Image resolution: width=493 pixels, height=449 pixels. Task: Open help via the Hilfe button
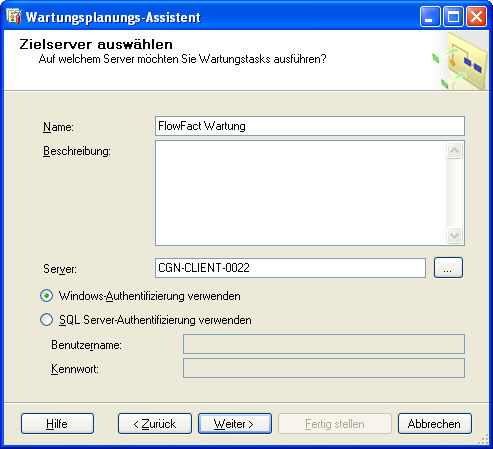(x=57, y=424)
